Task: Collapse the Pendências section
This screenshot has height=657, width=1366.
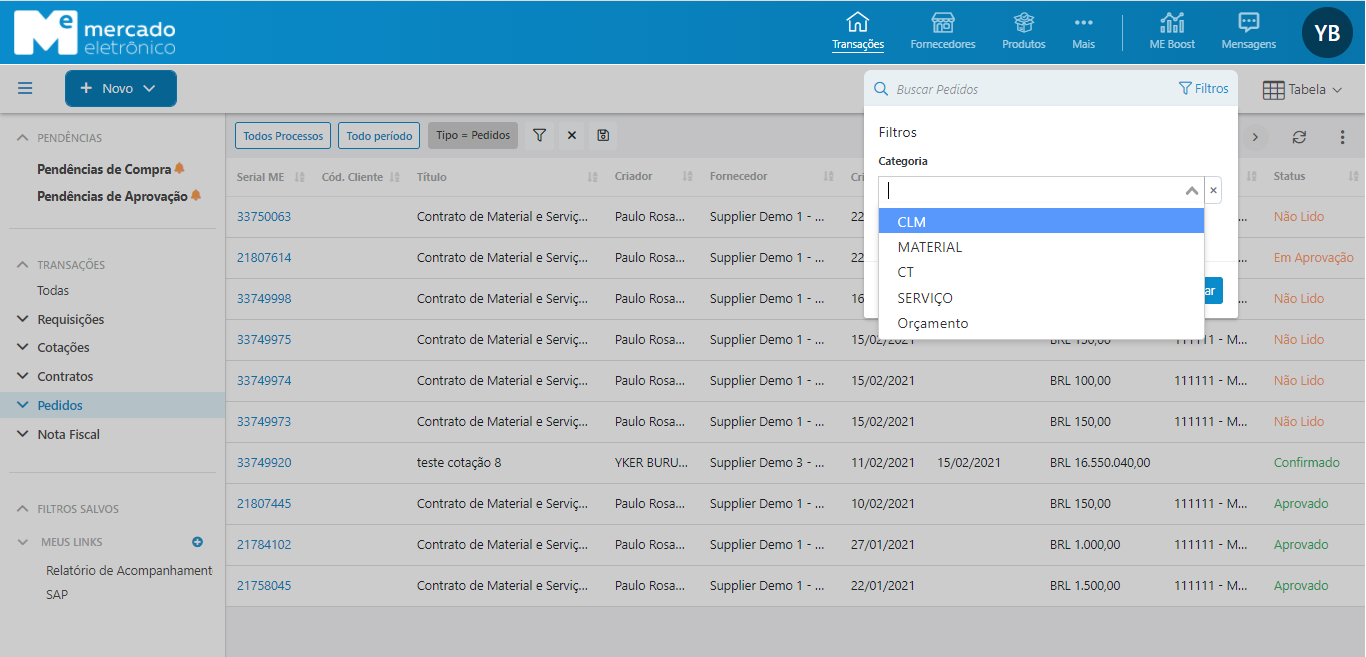Action: point(23,138)
